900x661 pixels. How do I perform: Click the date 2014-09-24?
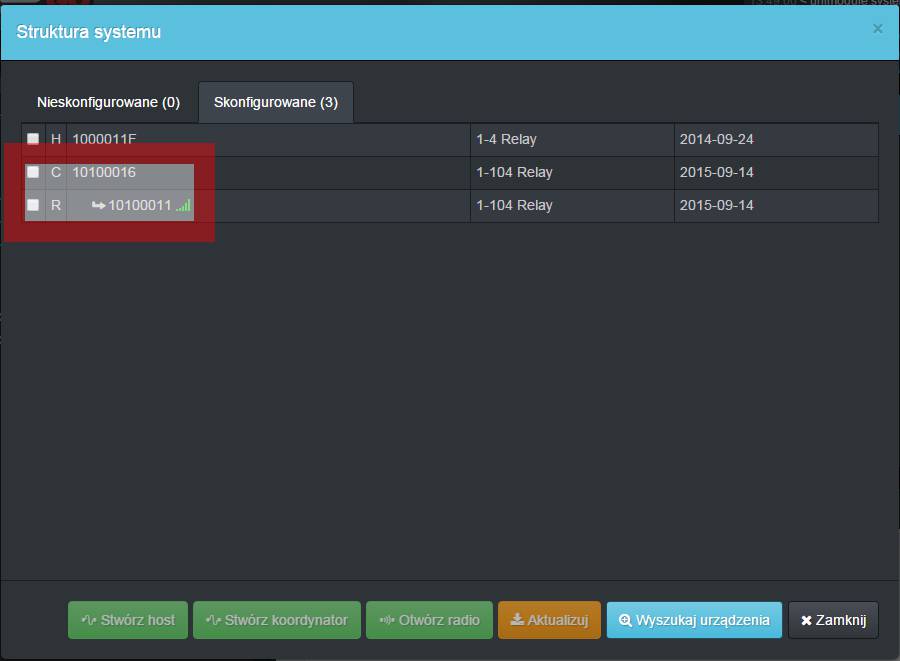coord(716,139)
